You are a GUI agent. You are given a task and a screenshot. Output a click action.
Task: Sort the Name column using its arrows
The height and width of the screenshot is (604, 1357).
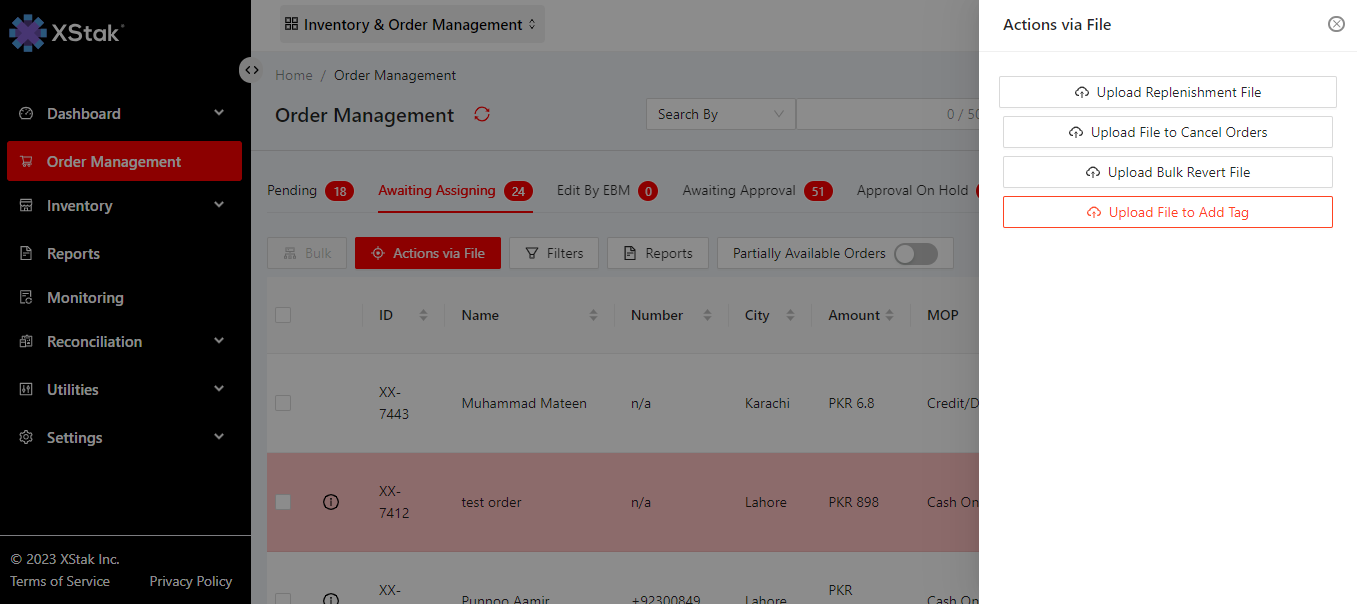click(593, 315)
